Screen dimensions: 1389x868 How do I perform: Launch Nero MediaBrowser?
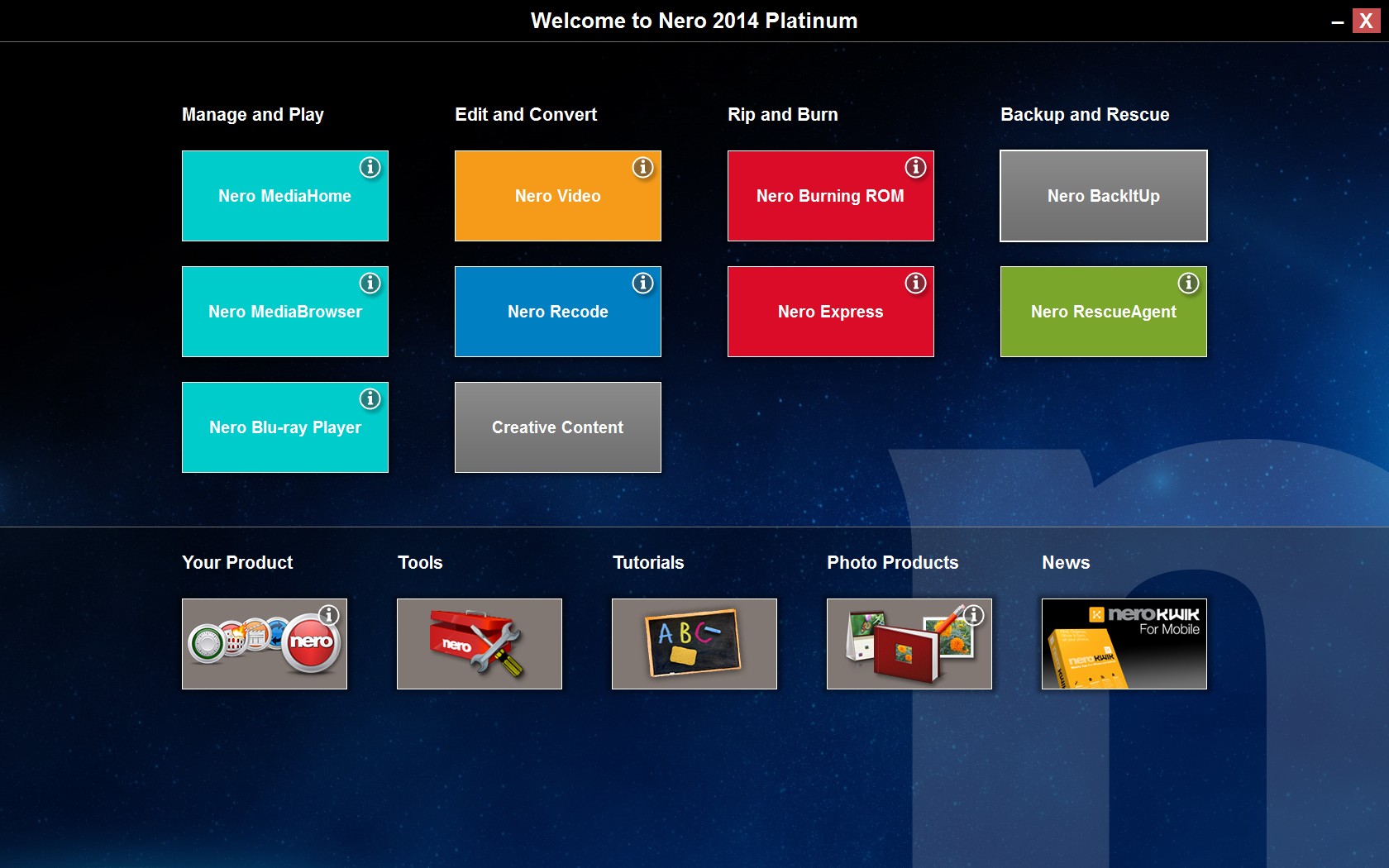click(285, 312)
